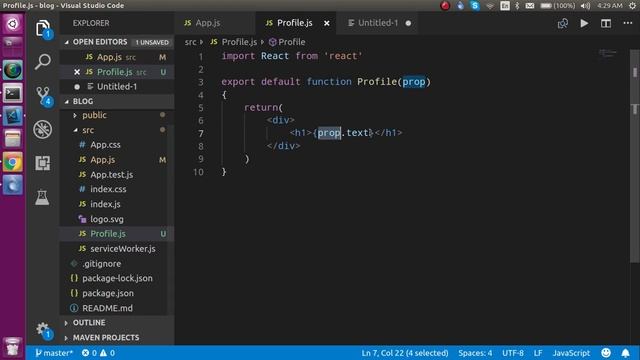Click the Skype icon in system tray
The image size is (640, 360).
tap(475, 6)
